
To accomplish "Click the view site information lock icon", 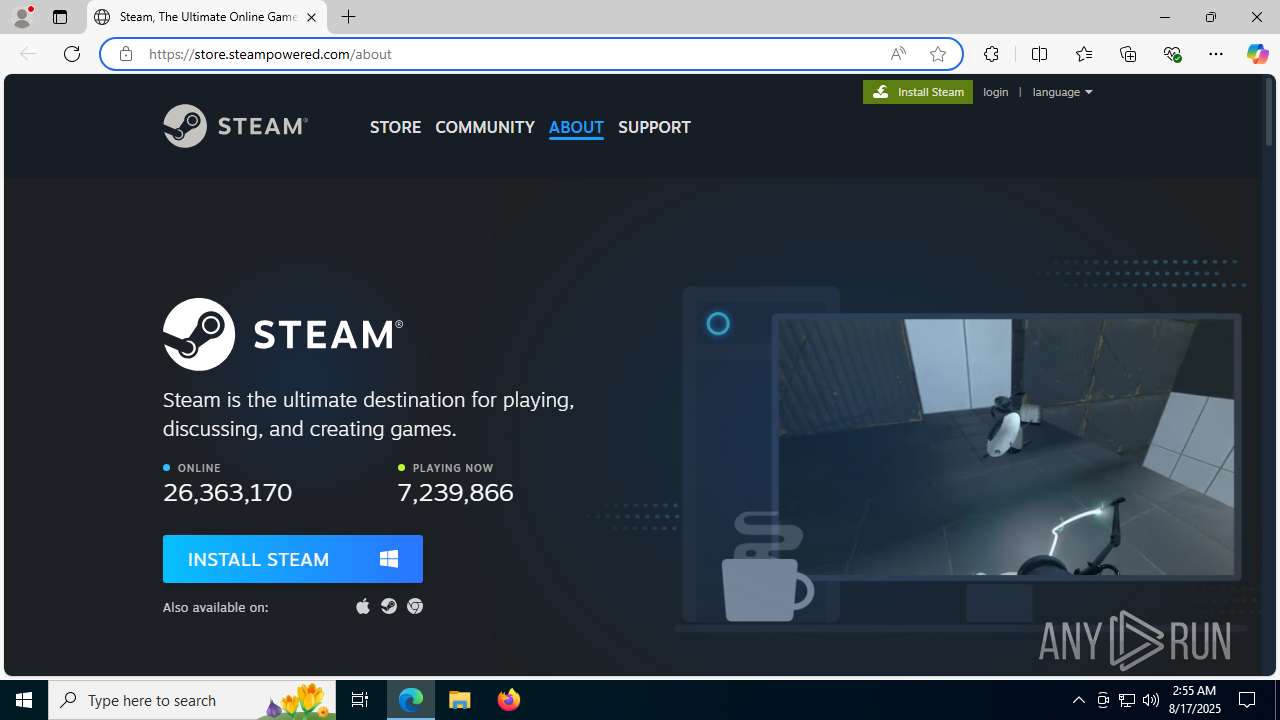I will [126, 54].
